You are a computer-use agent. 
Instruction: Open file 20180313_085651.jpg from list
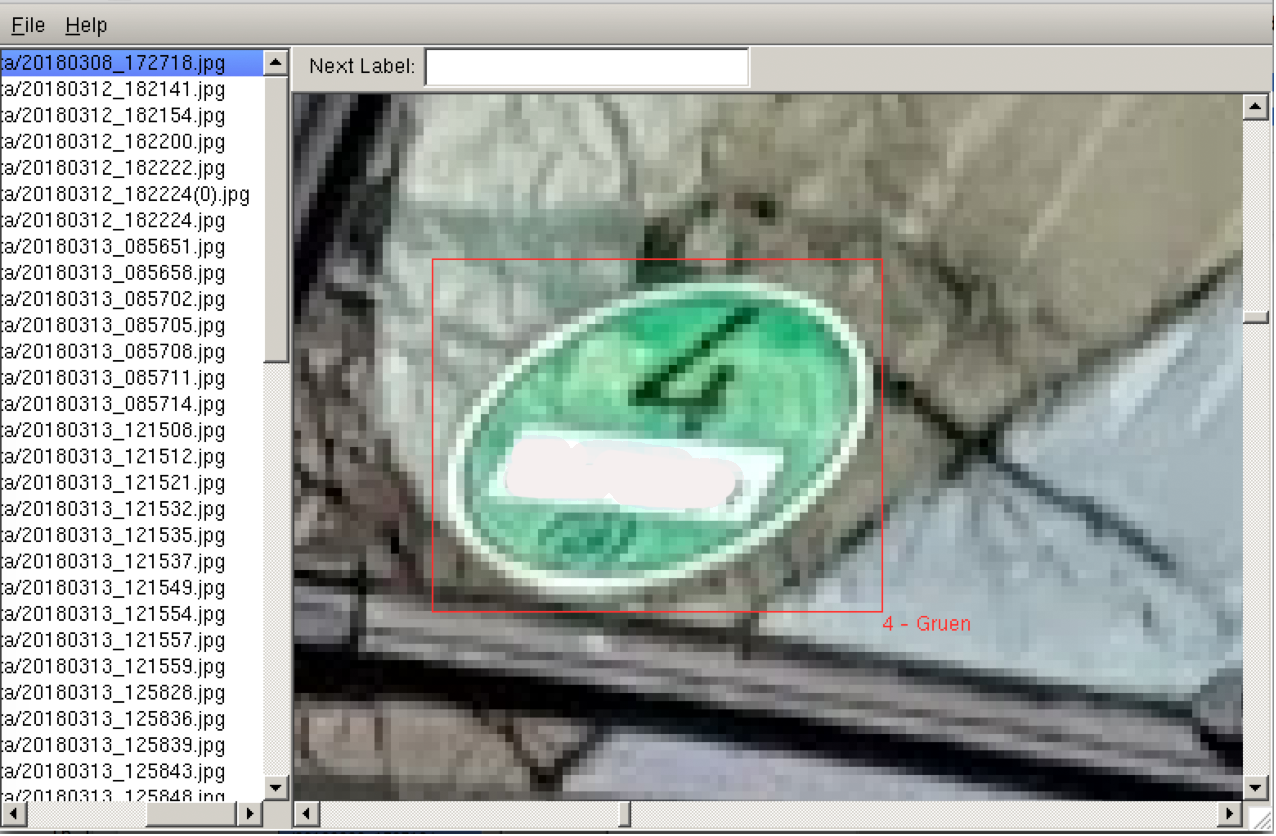(x=113, y=247)
